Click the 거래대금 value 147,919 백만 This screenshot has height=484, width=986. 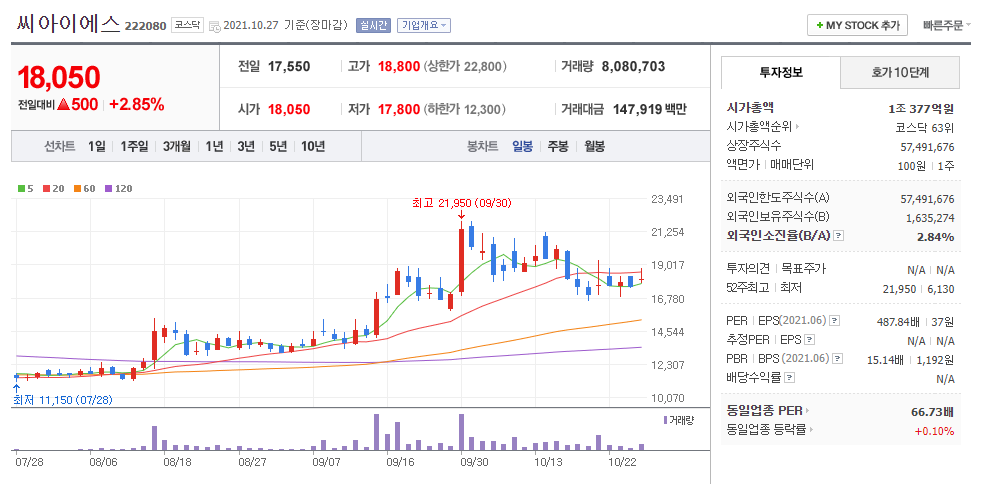(648, 109)
